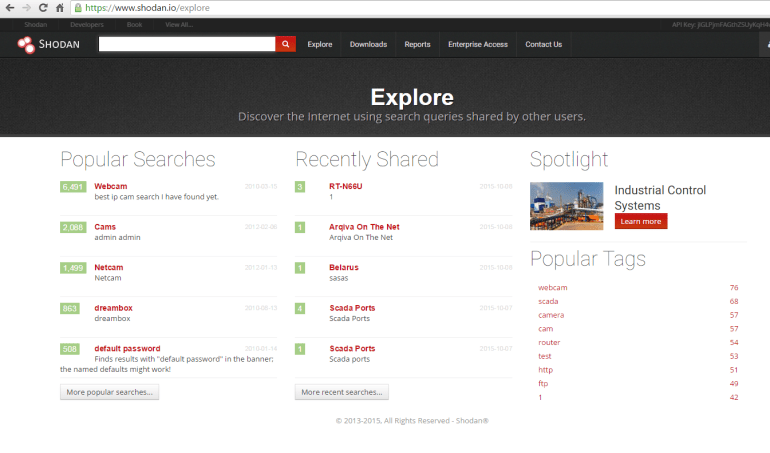The height and width of the screenshot is (453, 770).
Task: Reload the page with refresh icon
Action: pyautogui.click(x=43, y=8)
